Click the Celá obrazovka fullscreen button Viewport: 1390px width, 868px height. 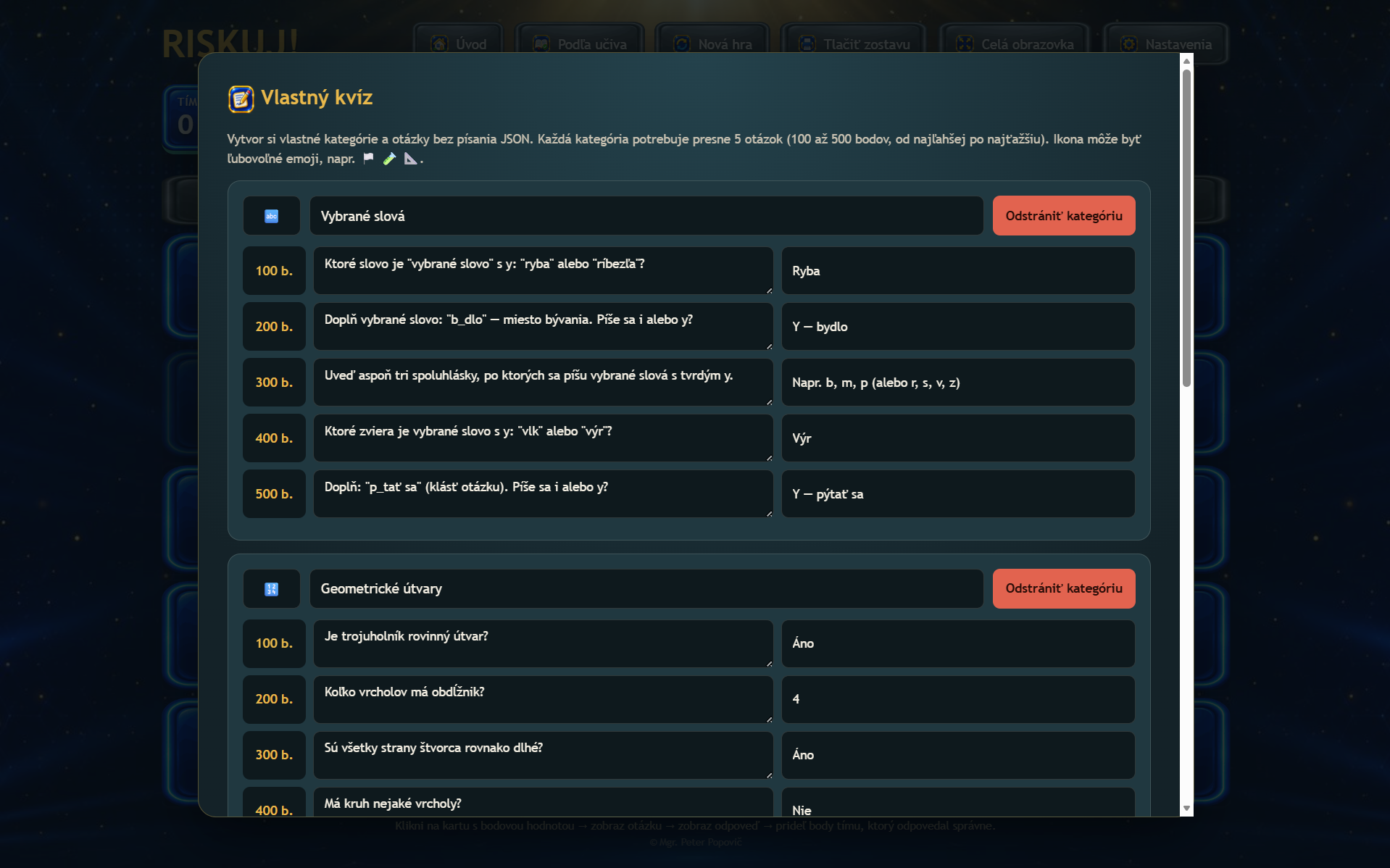[x=1015, y=44]
